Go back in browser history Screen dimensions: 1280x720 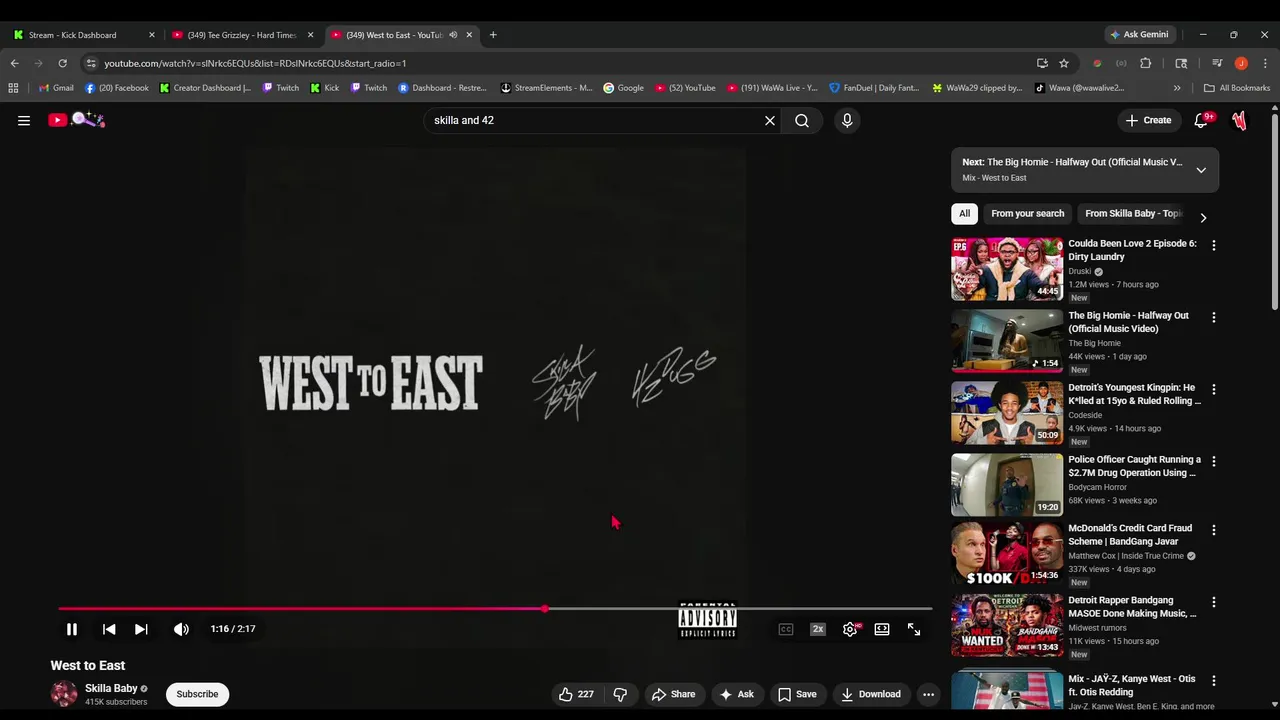(x=14, y=63)
